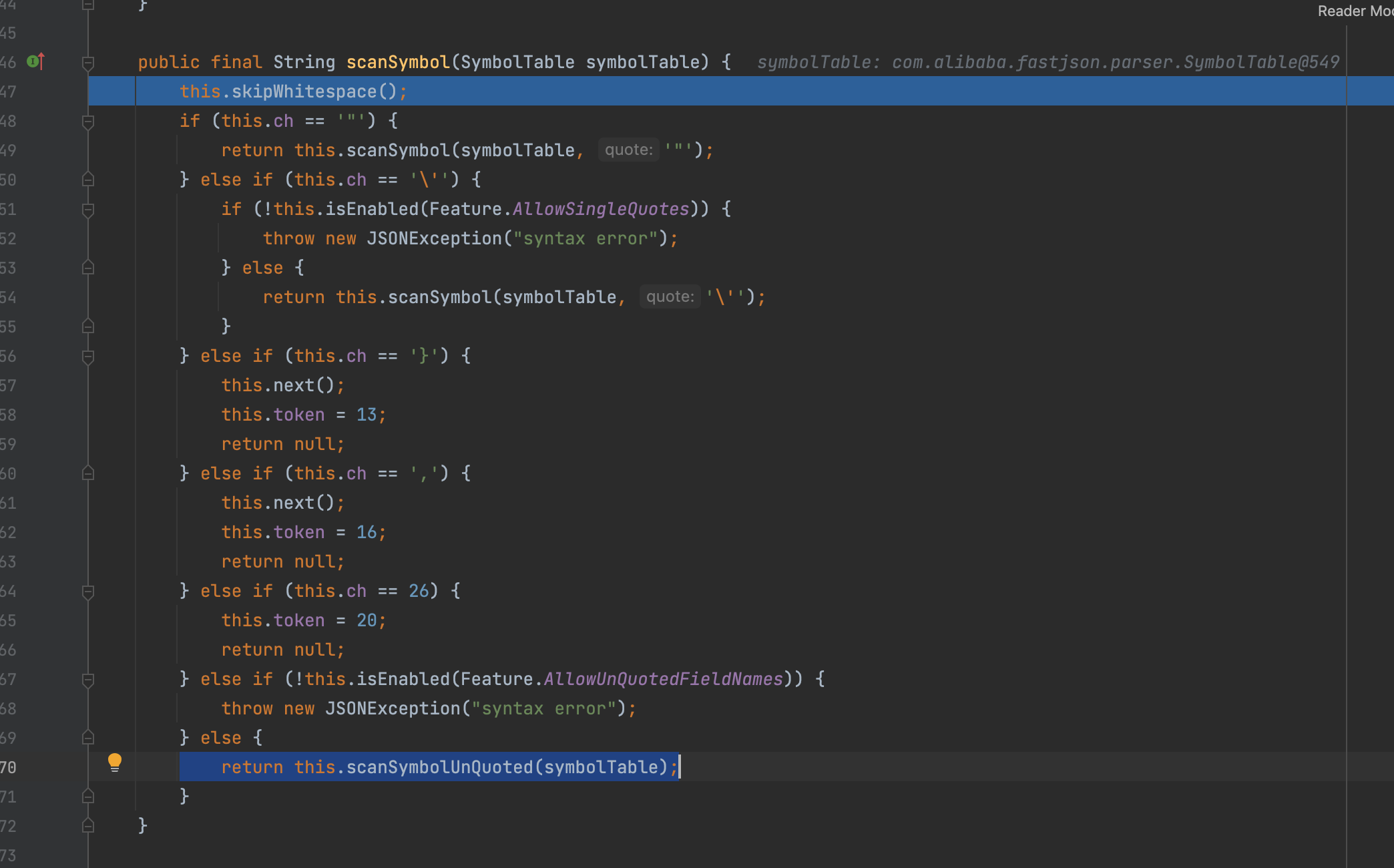Click line number 70 in the gutter

click(9, 767)
